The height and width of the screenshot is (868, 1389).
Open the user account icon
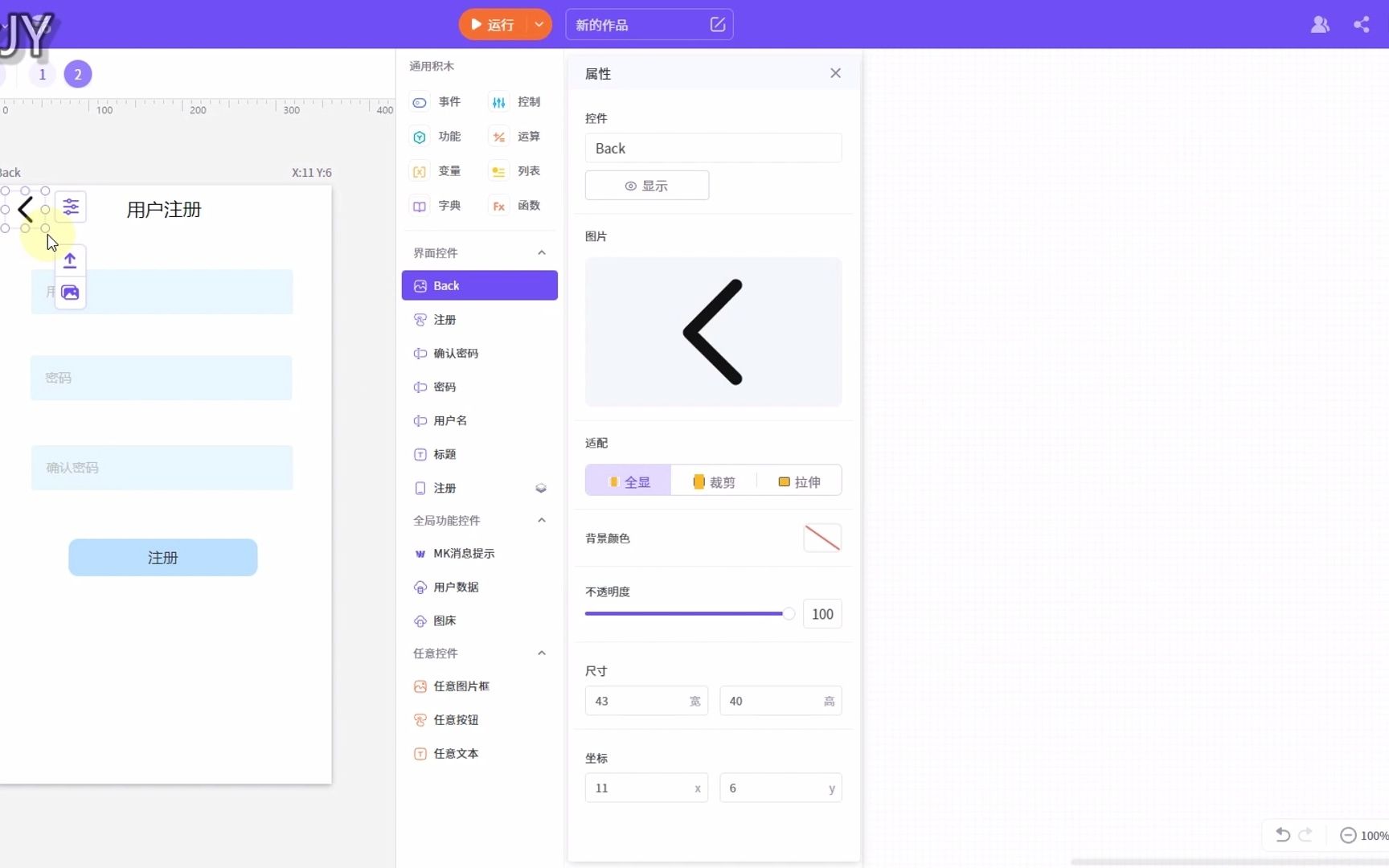click(x=1320, y=25)
